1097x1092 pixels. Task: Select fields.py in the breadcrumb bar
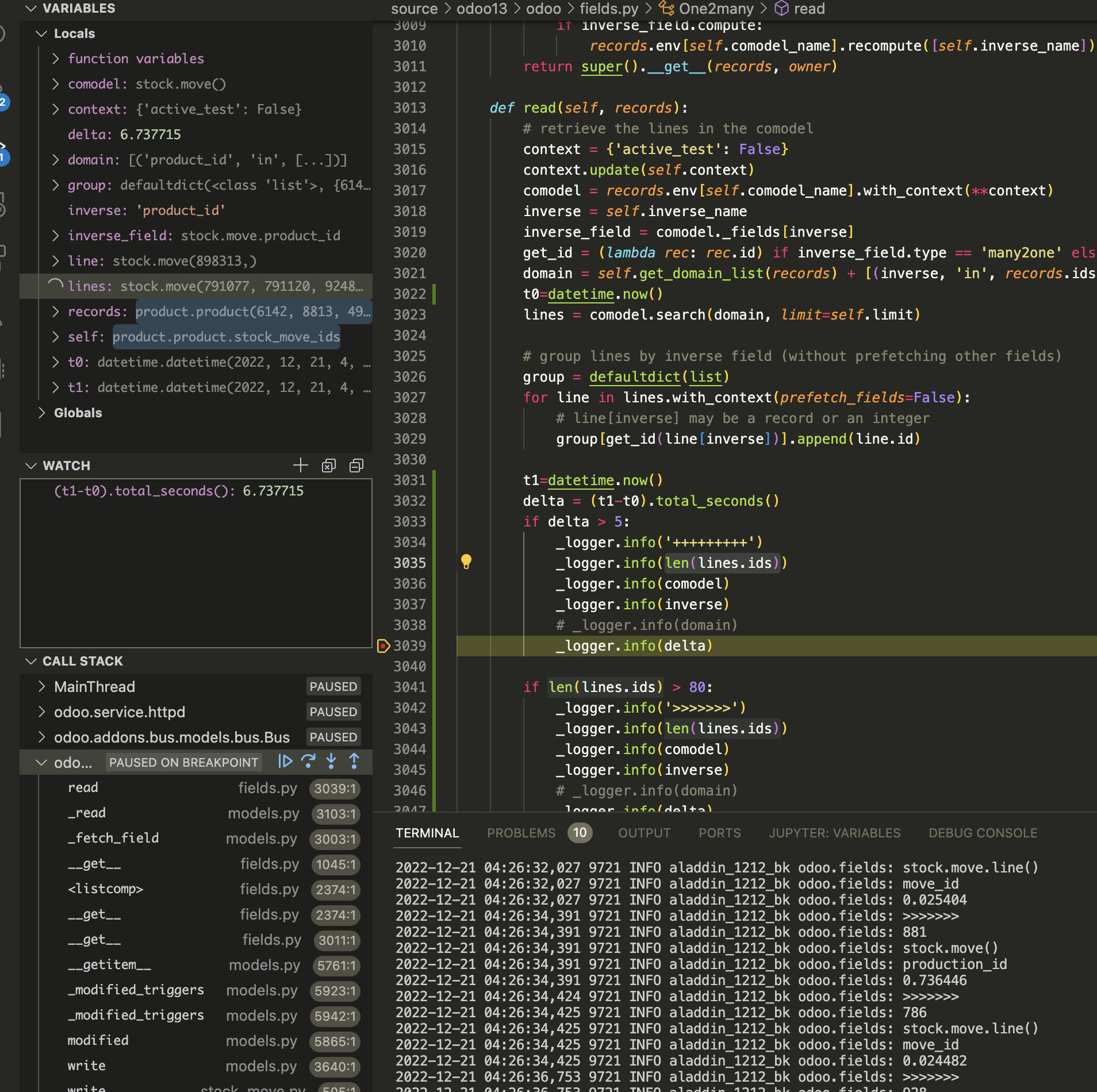pos(607,9)
